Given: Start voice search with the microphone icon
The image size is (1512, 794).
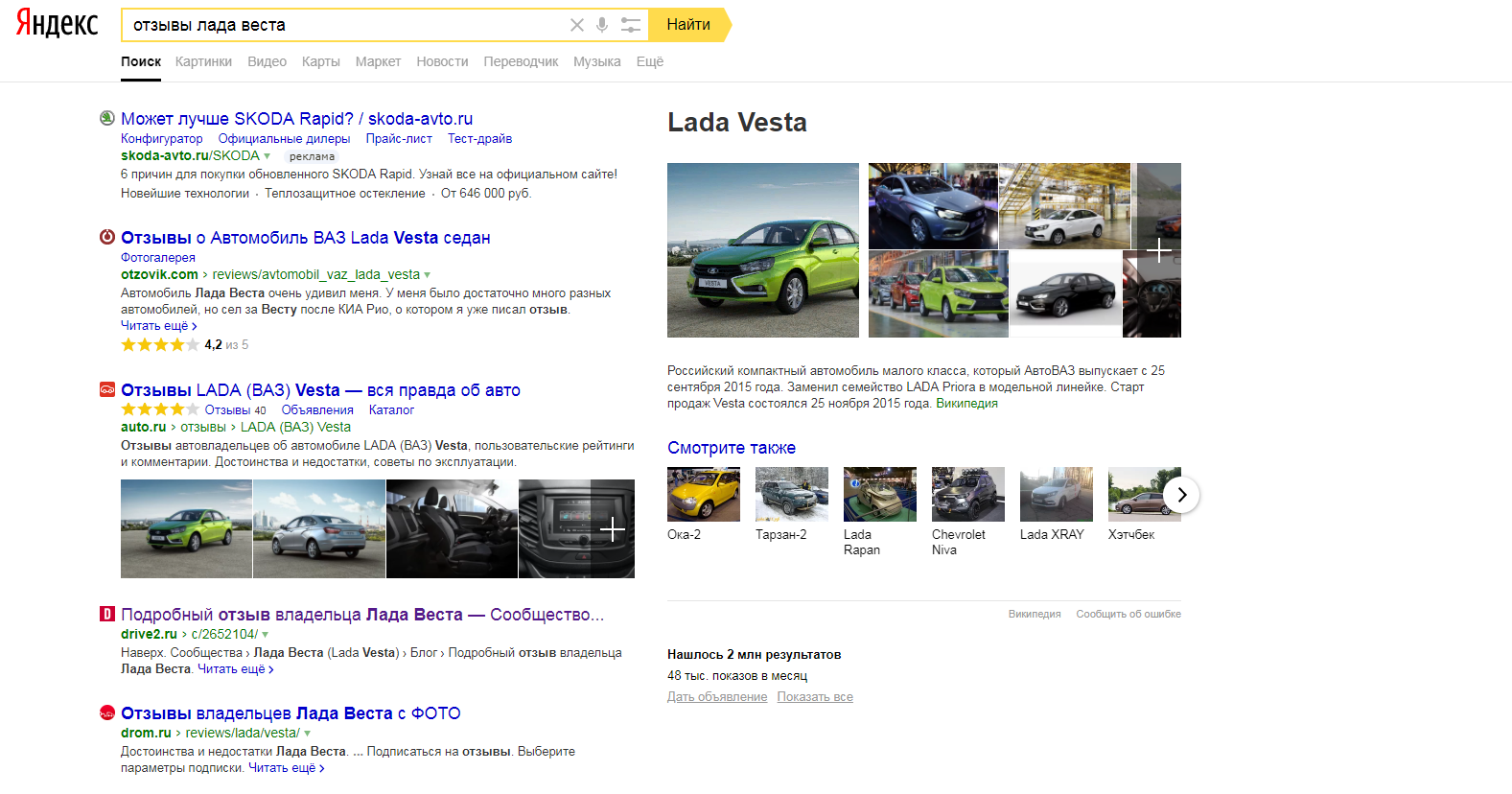Looking at the screenshot, I should pyautogui.click(x=602, y=25).
